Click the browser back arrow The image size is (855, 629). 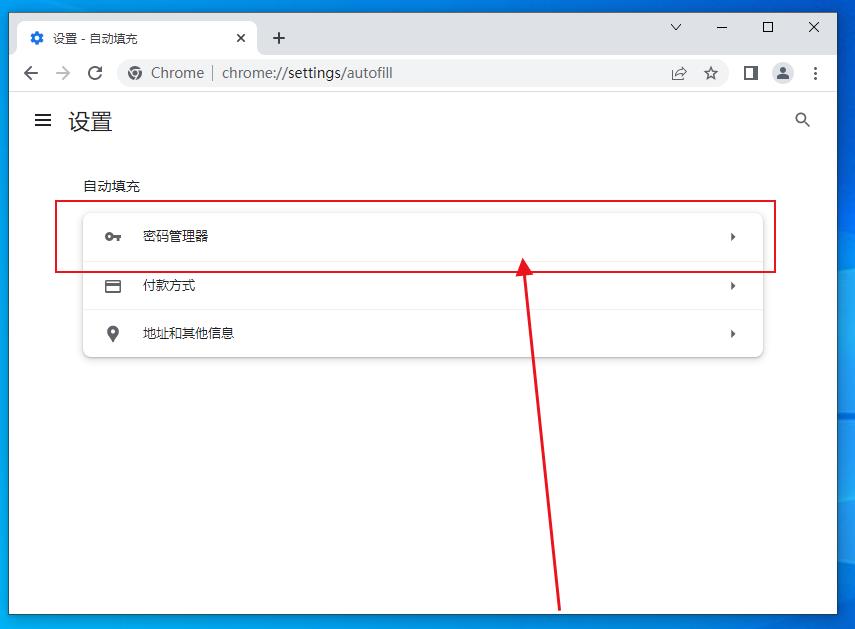[31, 73]
